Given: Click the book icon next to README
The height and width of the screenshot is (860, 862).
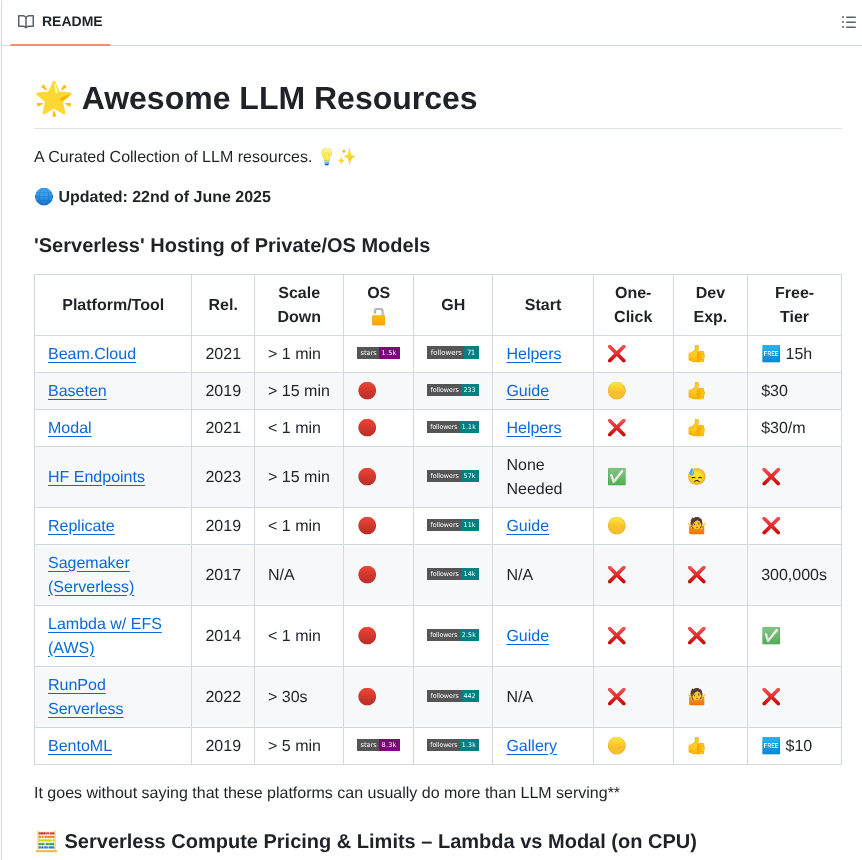Looking at the screenshot, I should 26,21.
